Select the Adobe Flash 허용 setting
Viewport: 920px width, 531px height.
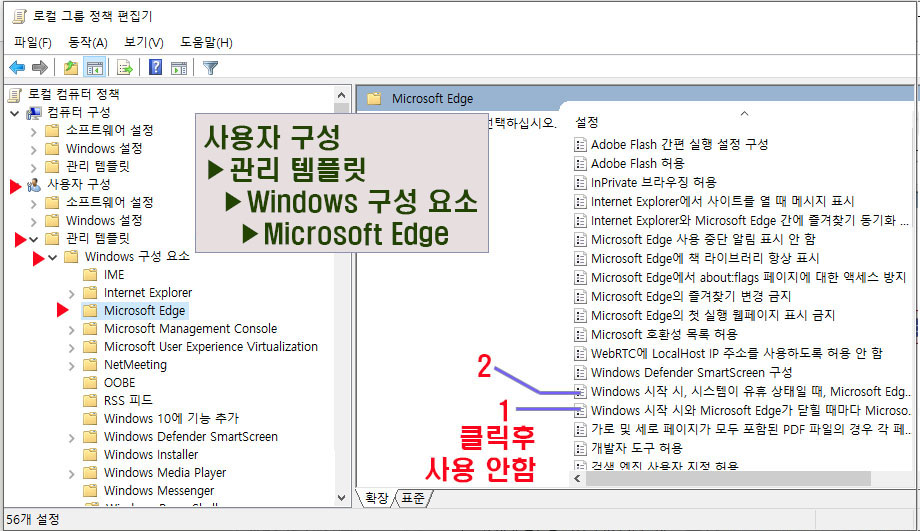637,163
